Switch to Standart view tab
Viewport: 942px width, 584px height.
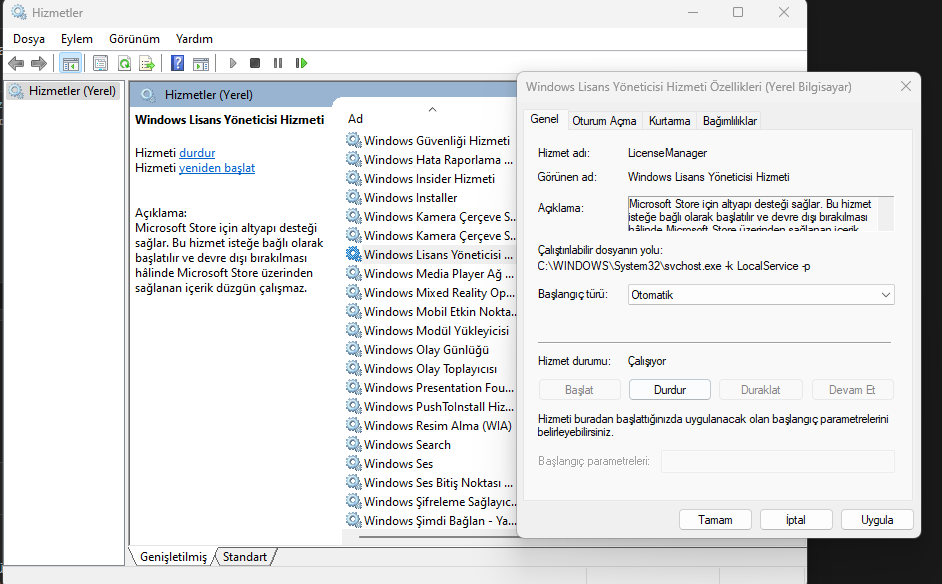(245, 557)
